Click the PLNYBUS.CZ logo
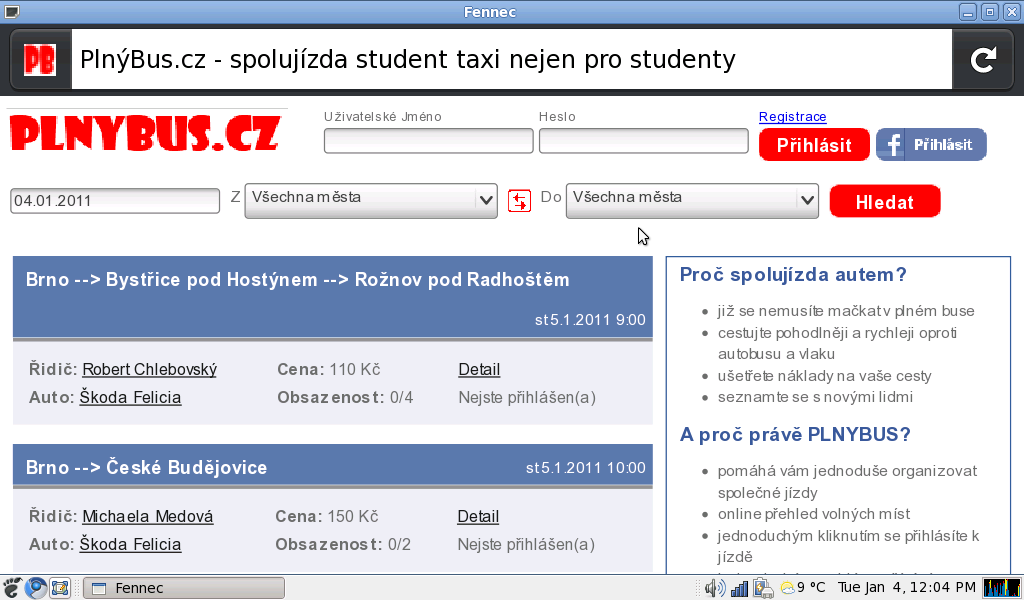Viewport: 1024px width, 600px height. pyautogui.click(x=145, y=133)
